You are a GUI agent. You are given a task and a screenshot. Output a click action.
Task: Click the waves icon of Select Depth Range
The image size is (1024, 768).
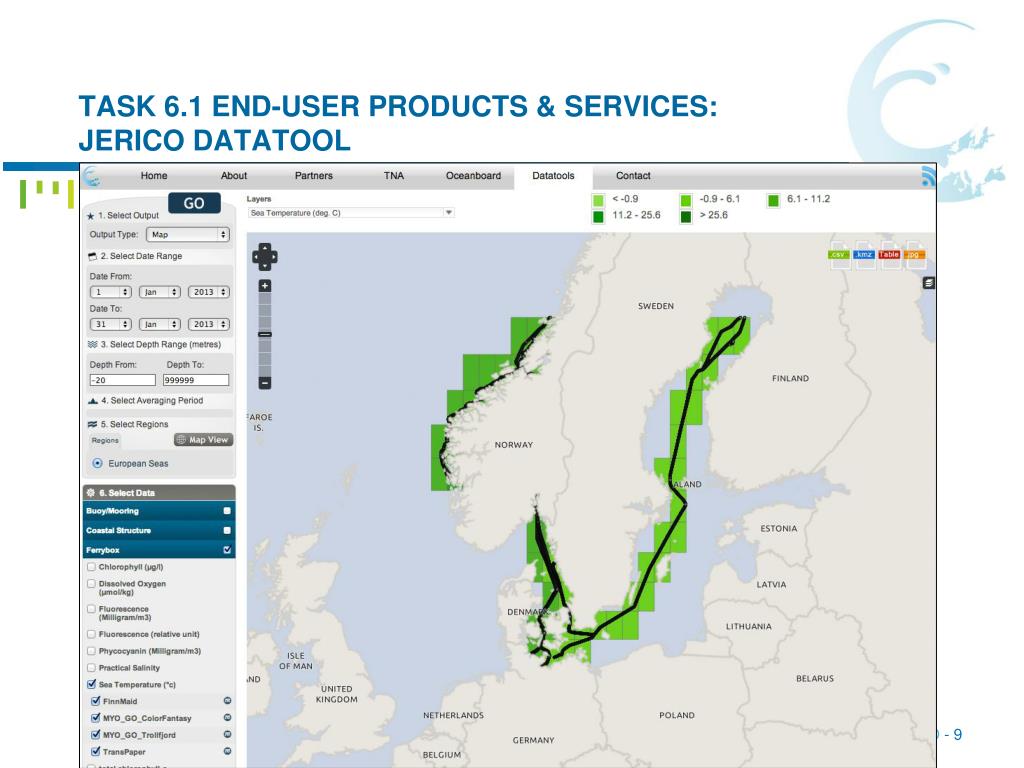(92, 344)
